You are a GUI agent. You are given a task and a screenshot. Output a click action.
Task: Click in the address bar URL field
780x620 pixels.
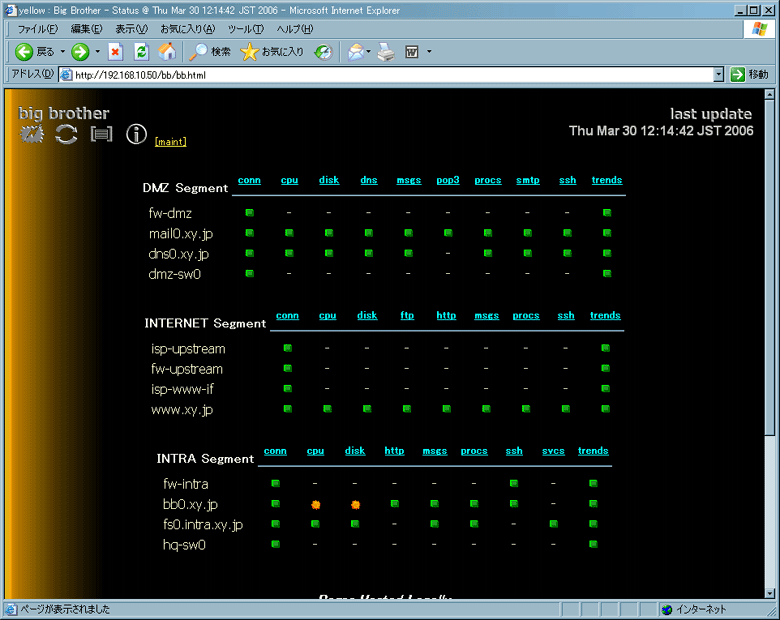(390, 75)
